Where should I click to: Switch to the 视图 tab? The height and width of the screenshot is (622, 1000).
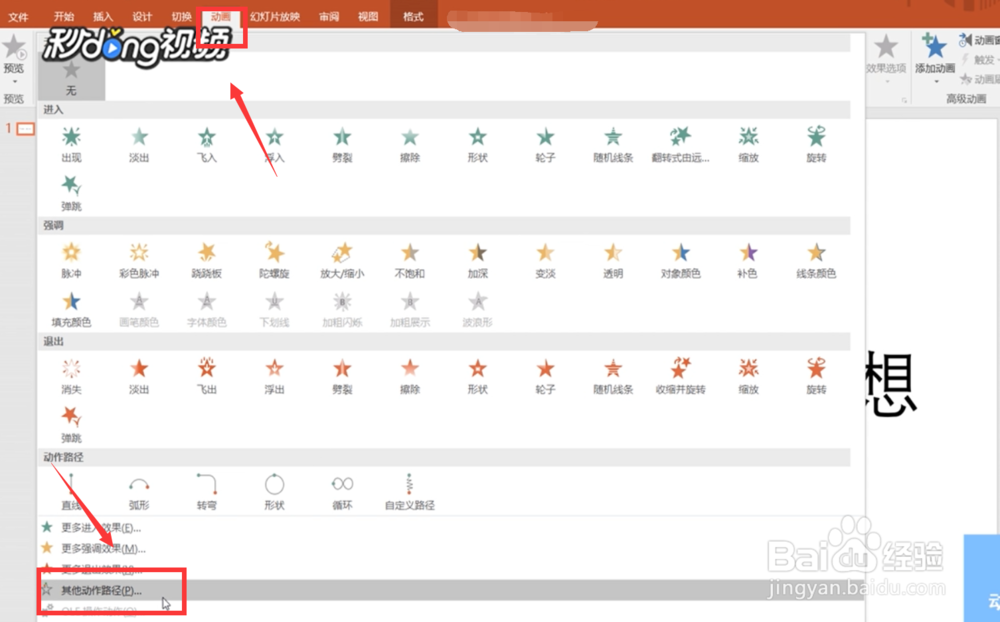[x=368, y=17]
